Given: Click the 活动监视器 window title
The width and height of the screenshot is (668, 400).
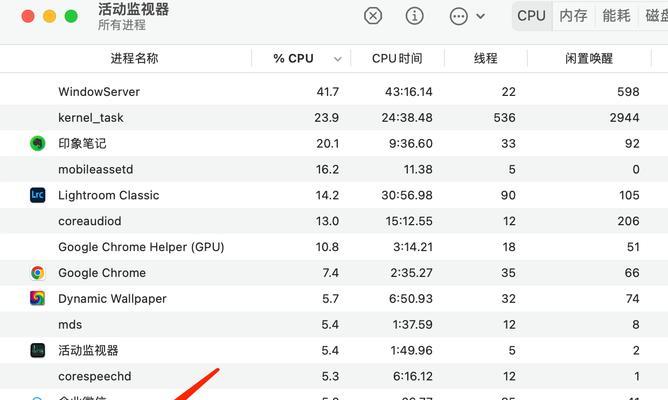Looking at the screenshot, I should [x=133, y=9].
